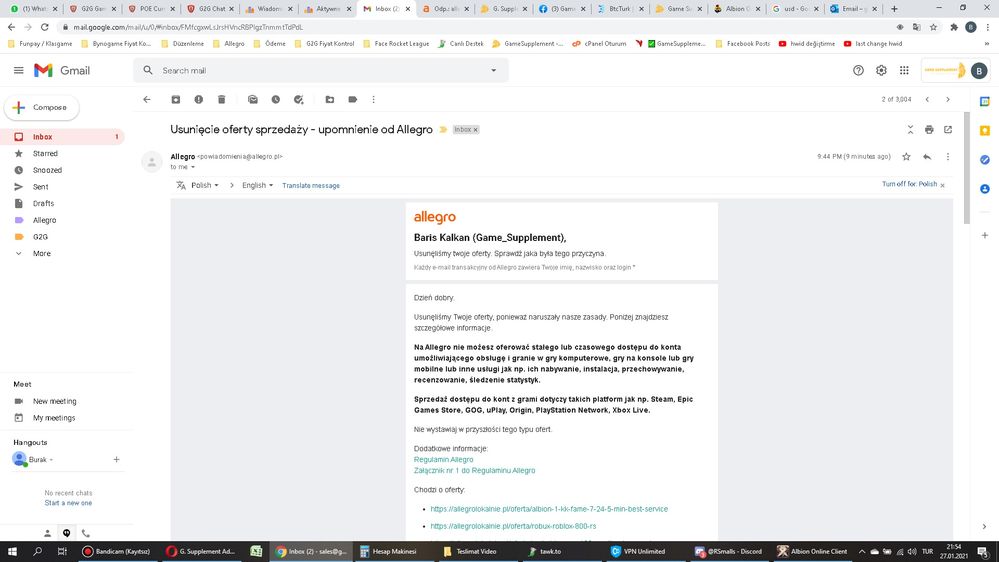Open target language English dropdown
Image resolution: width=999 pixels, height=562 pixels.
[x=257, y=185]
